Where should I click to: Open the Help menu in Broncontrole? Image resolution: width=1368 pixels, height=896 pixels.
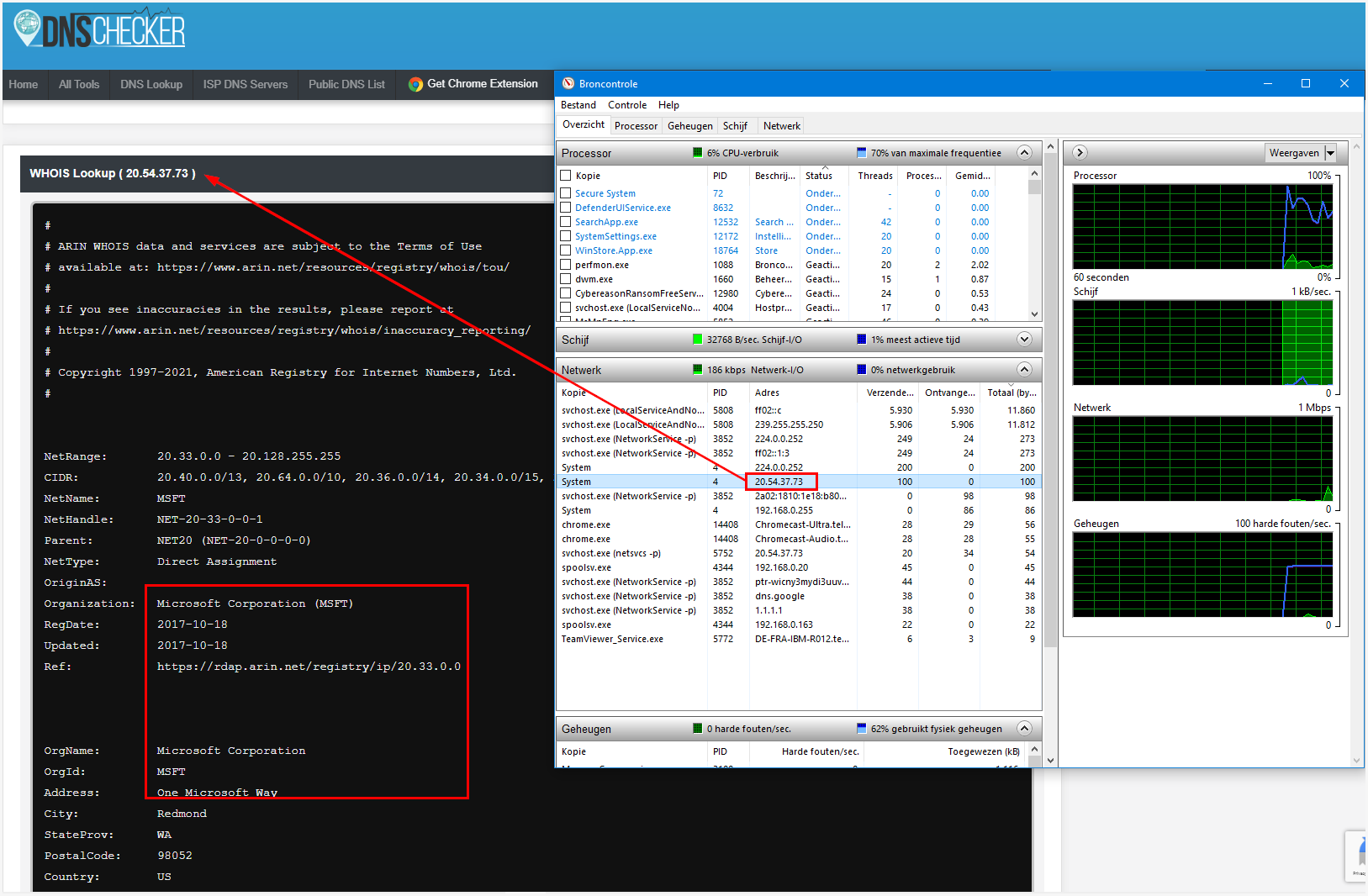point(668,105)
